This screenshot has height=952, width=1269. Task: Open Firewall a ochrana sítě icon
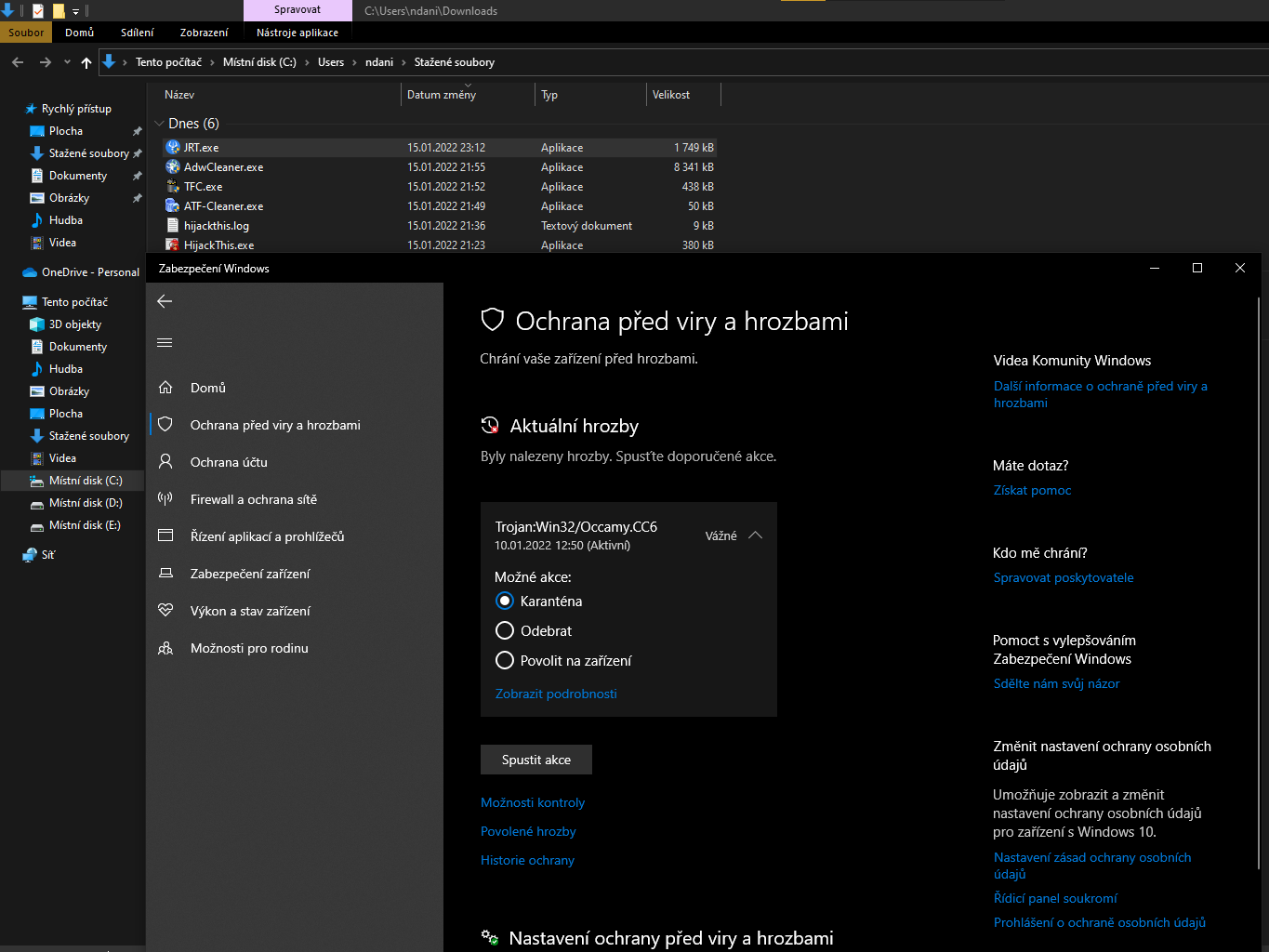(x=165, y=499)
